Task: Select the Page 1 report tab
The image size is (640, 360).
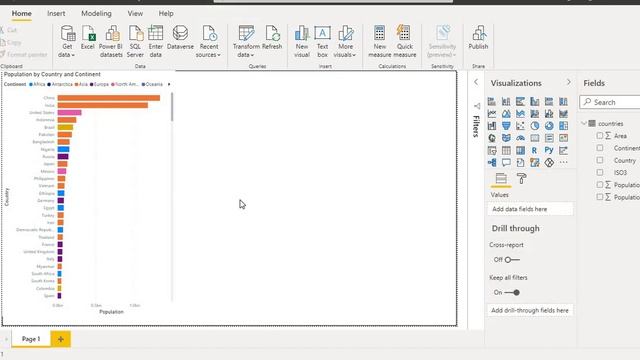Action: (31, 339)
